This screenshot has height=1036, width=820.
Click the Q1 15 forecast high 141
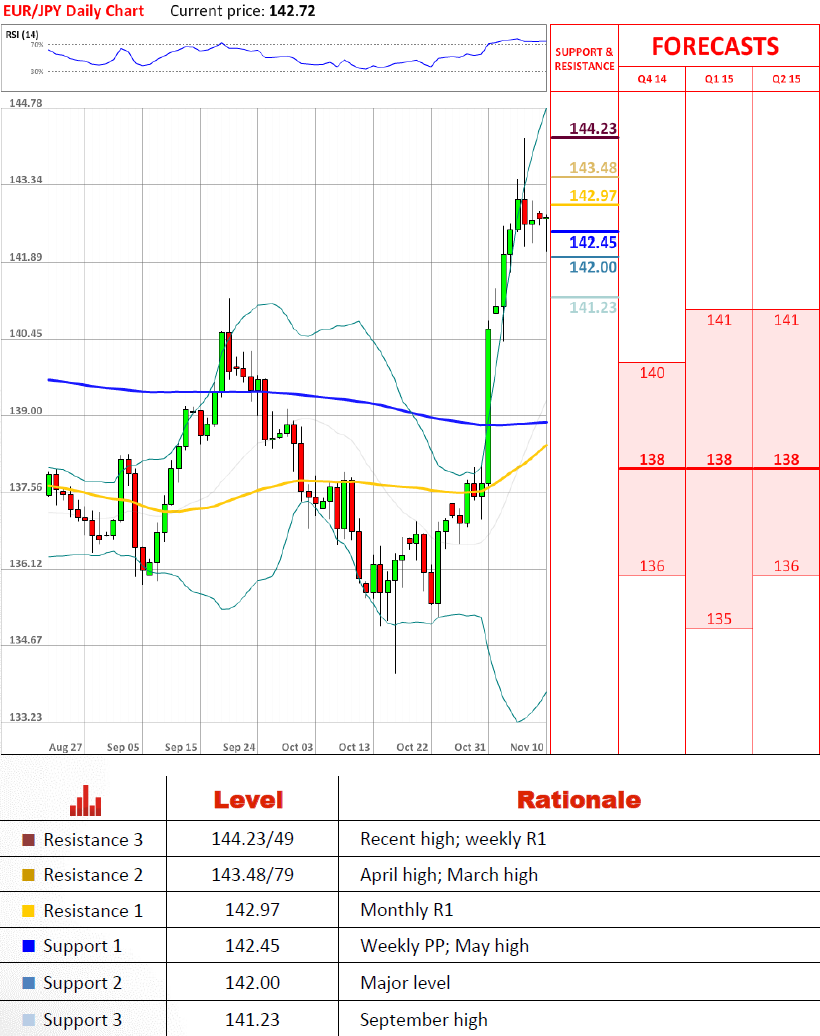coord(719,320)
